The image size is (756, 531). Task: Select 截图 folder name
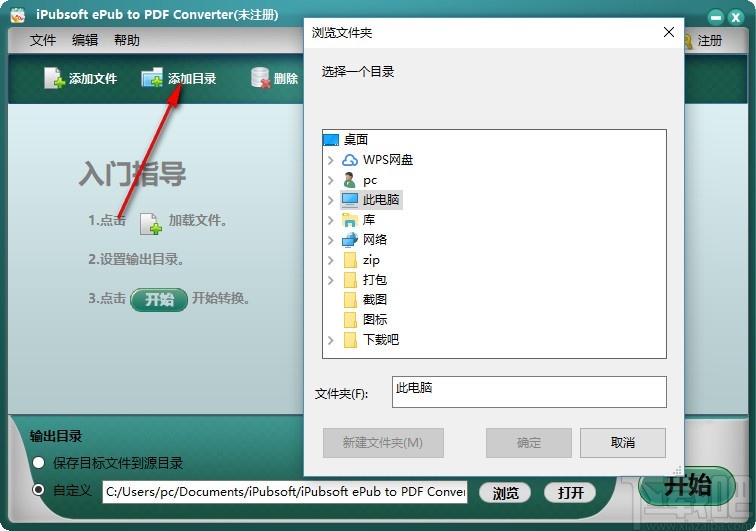click(x=375, y=300)
